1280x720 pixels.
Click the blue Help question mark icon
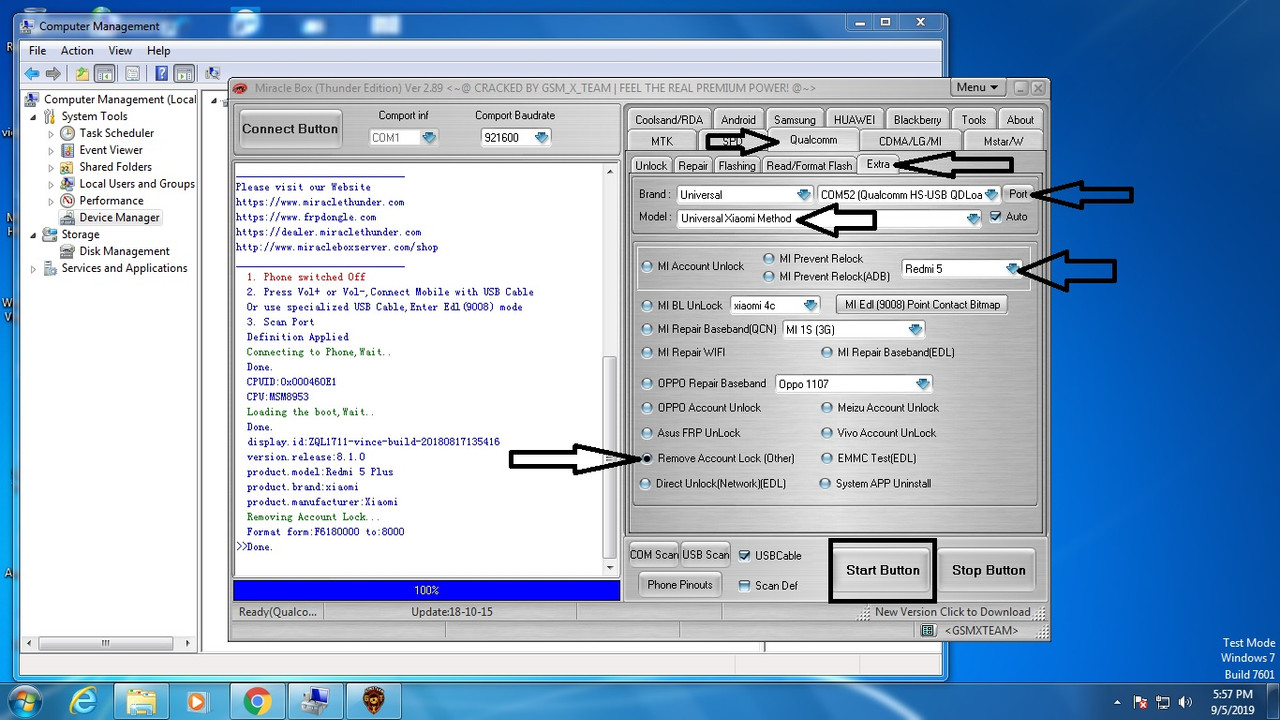[161, 73]
